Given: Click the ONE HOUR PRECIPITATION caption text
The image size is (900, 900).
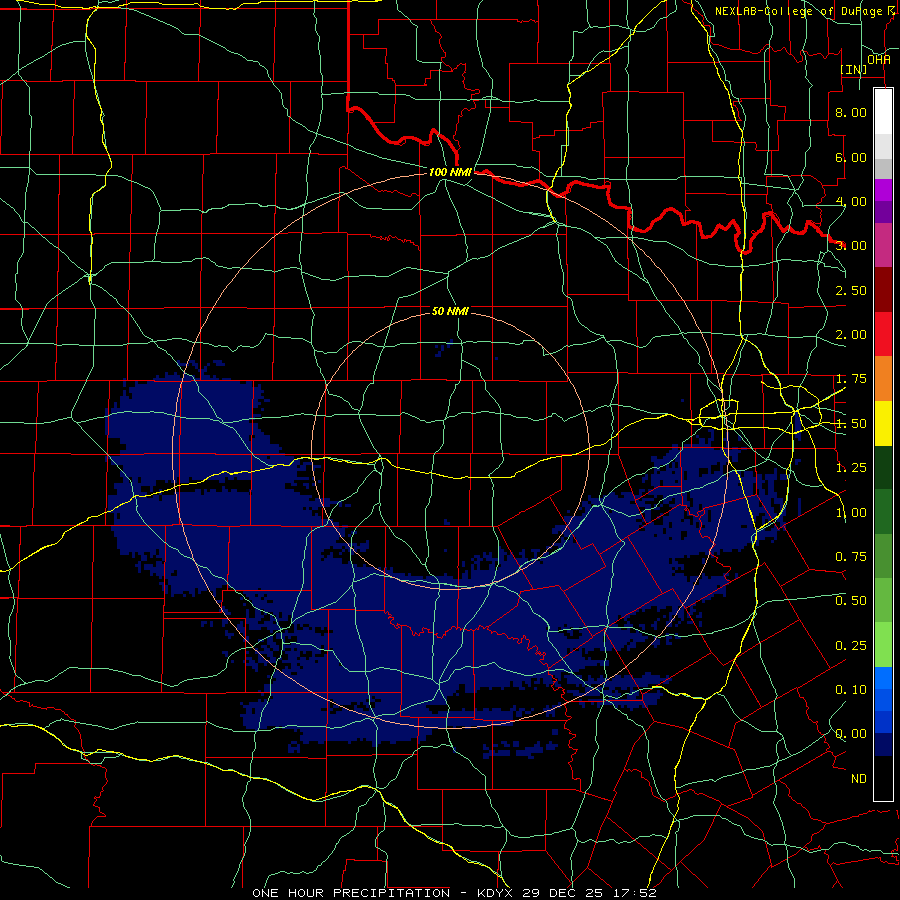Looking at the screenshot, I should tap(351, 893).
